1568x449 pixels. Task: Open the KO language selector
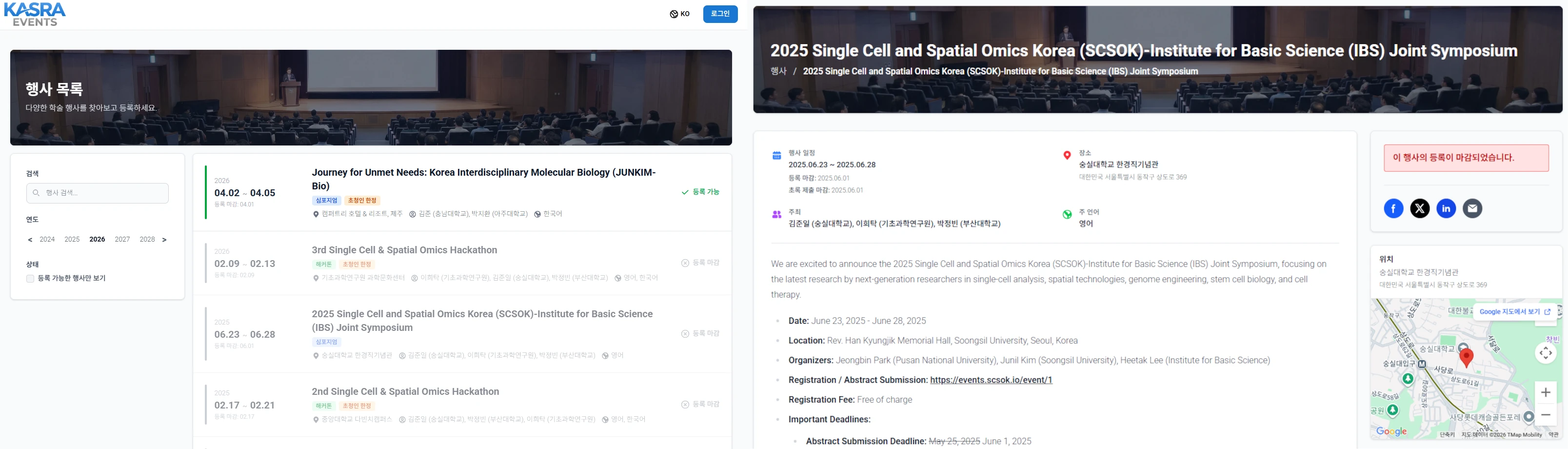point(679,14)
